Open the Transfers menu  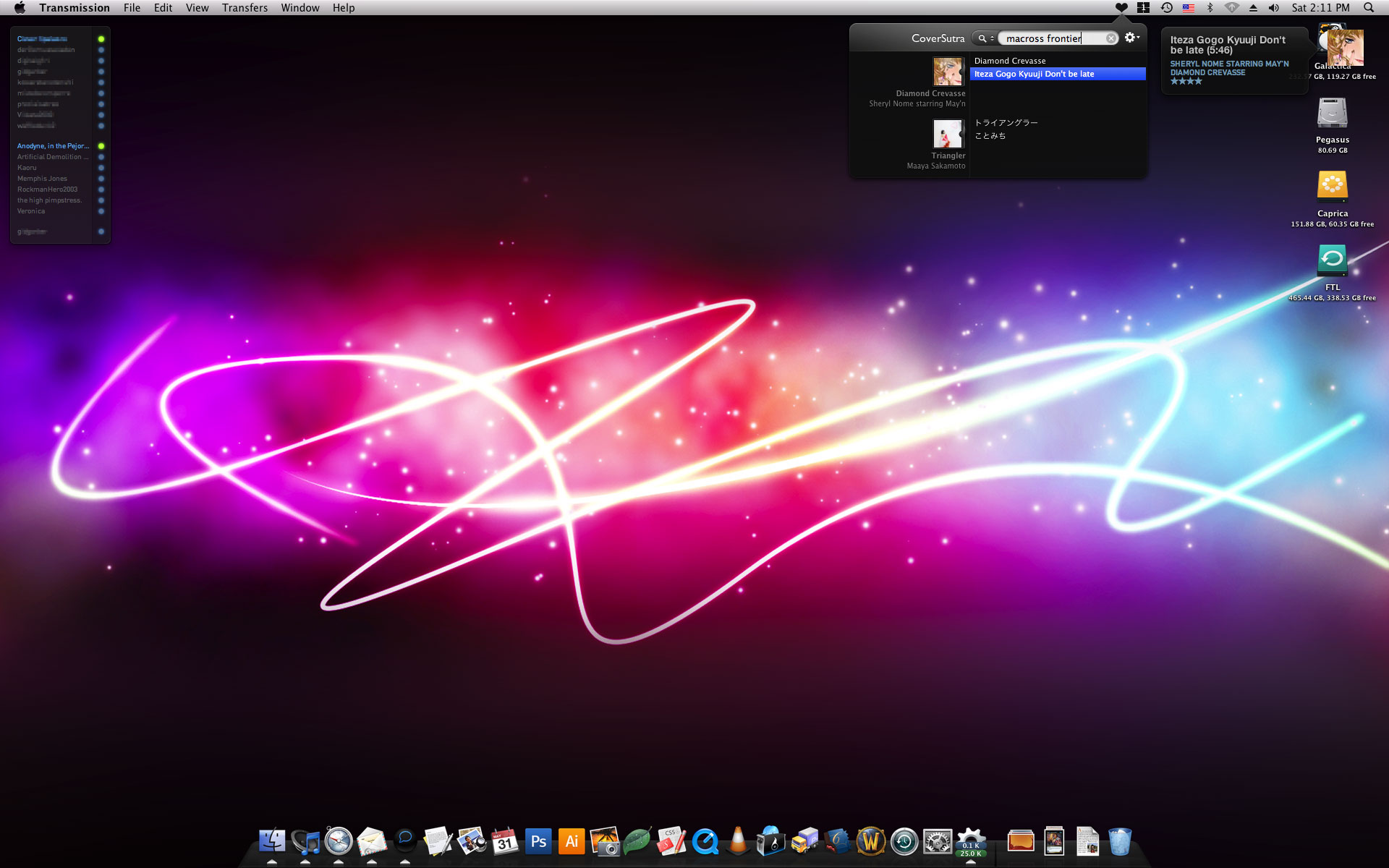(245, 7)
